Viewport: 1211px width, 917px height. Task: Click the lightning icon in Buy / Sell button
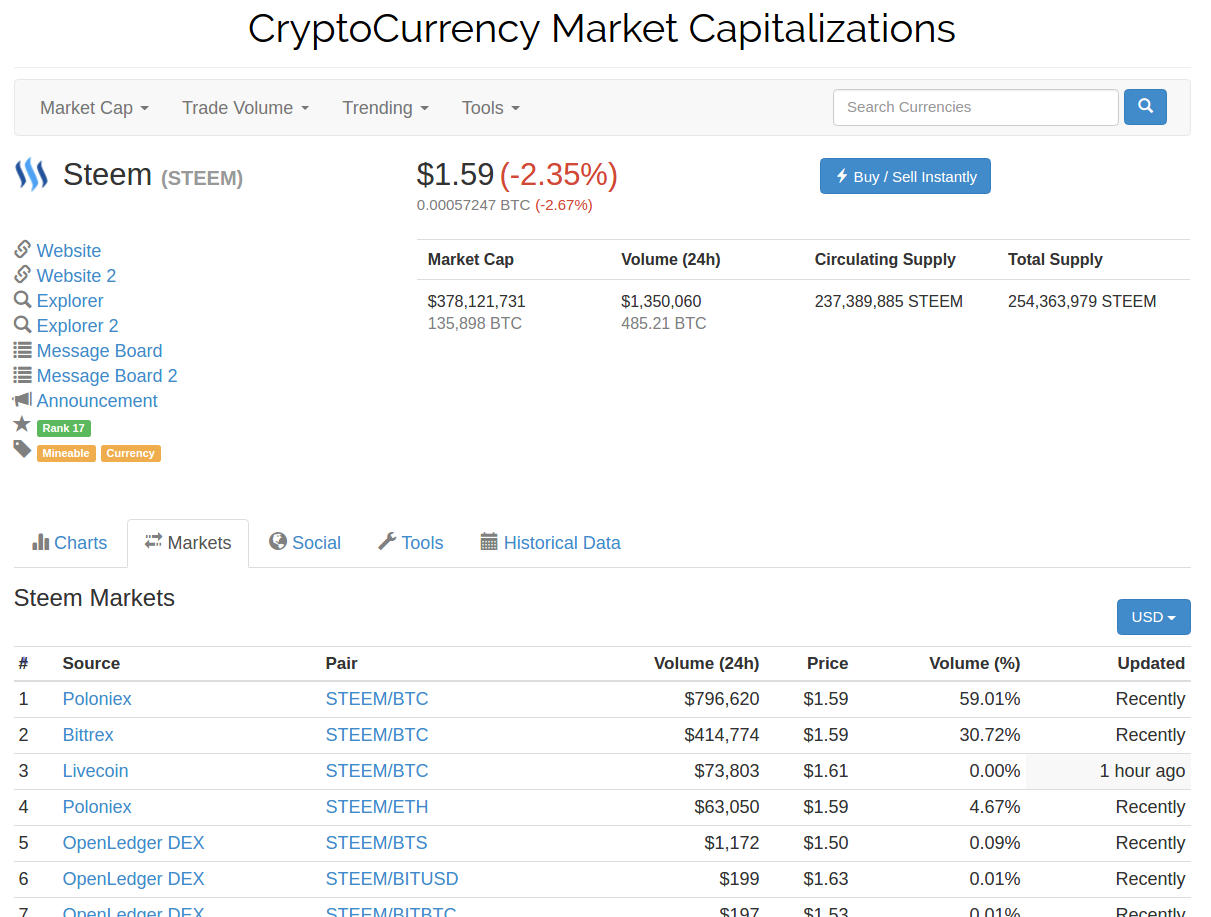point(841,176)
